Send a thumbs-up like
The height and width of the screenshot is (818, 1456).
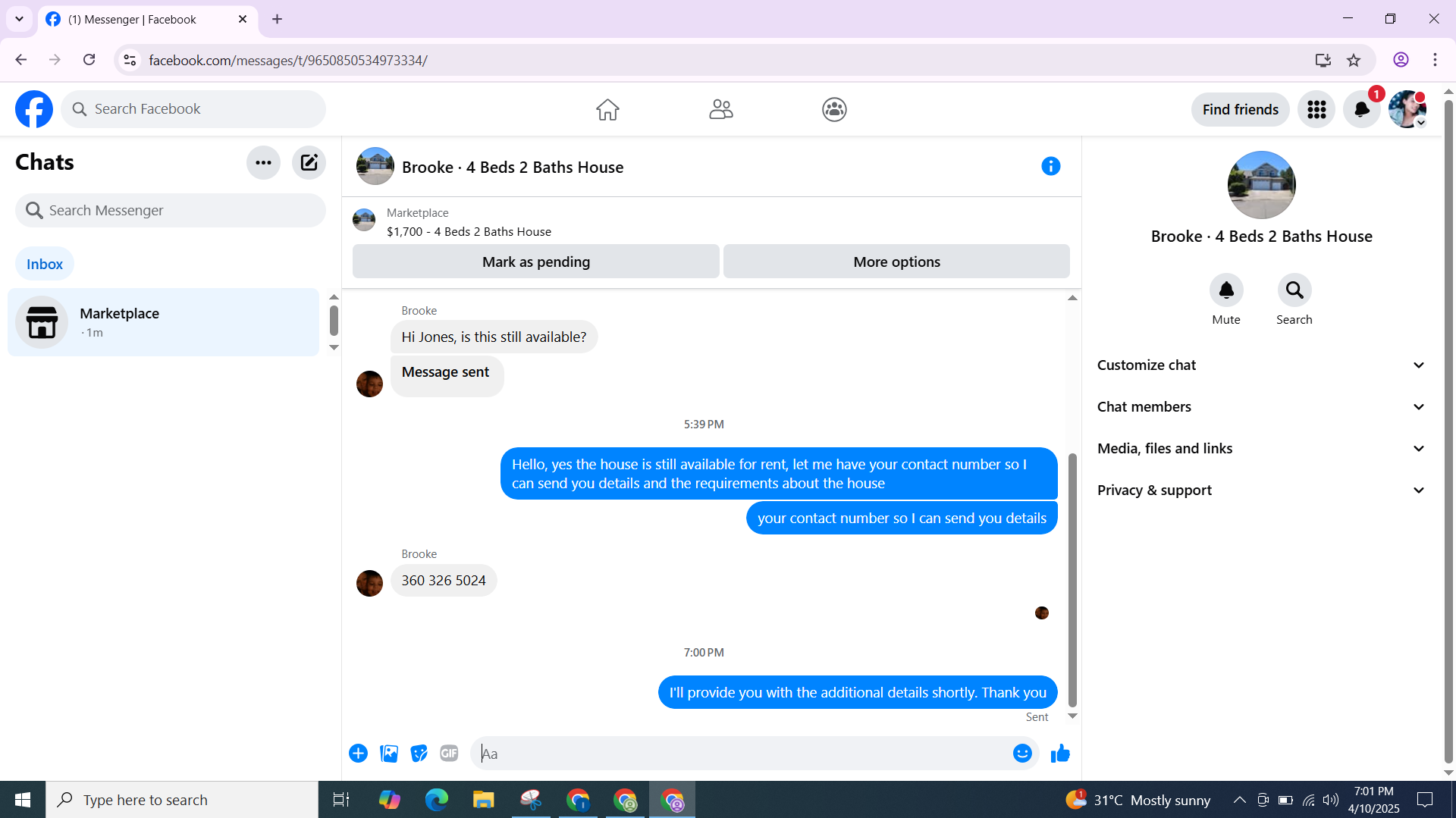1060,754
